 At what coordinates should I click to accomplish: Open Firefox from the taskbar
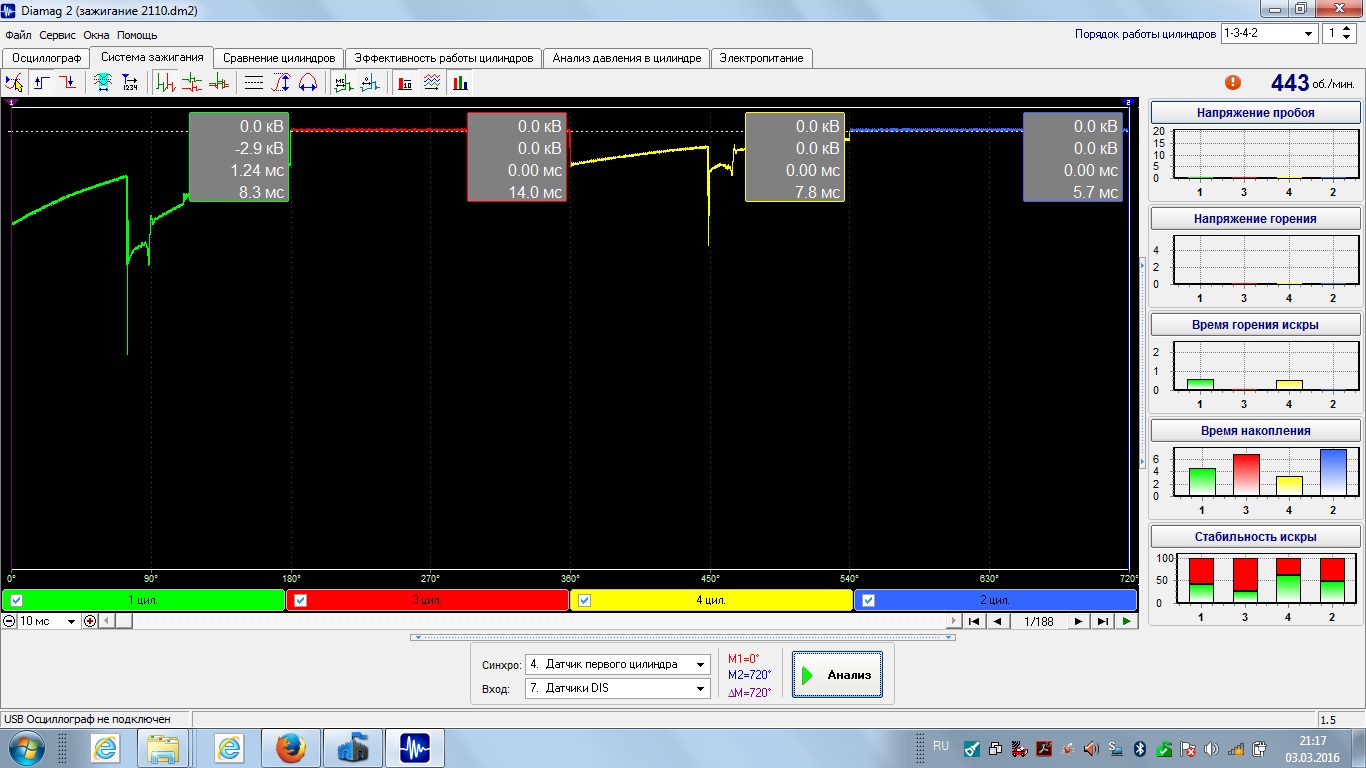pyautogui.click(x=291, y=748)
